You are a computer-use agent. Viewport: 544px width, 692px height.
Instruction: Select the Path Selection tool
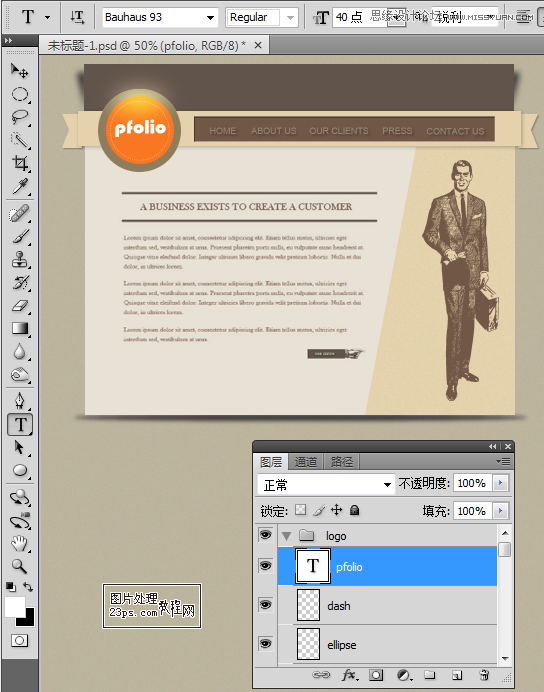click(x=19, y=448)
